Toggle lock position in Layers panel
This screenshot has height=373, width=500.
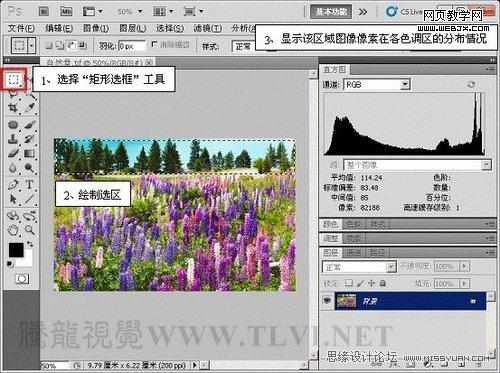371,283
